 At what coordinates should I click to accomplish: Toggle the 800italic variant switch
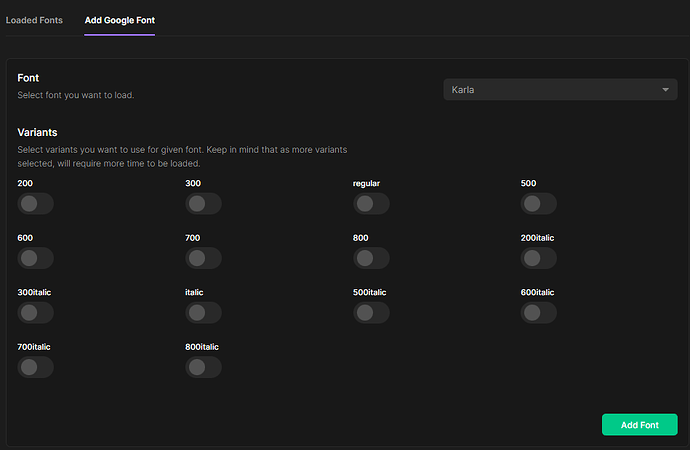tap(203, 367)
